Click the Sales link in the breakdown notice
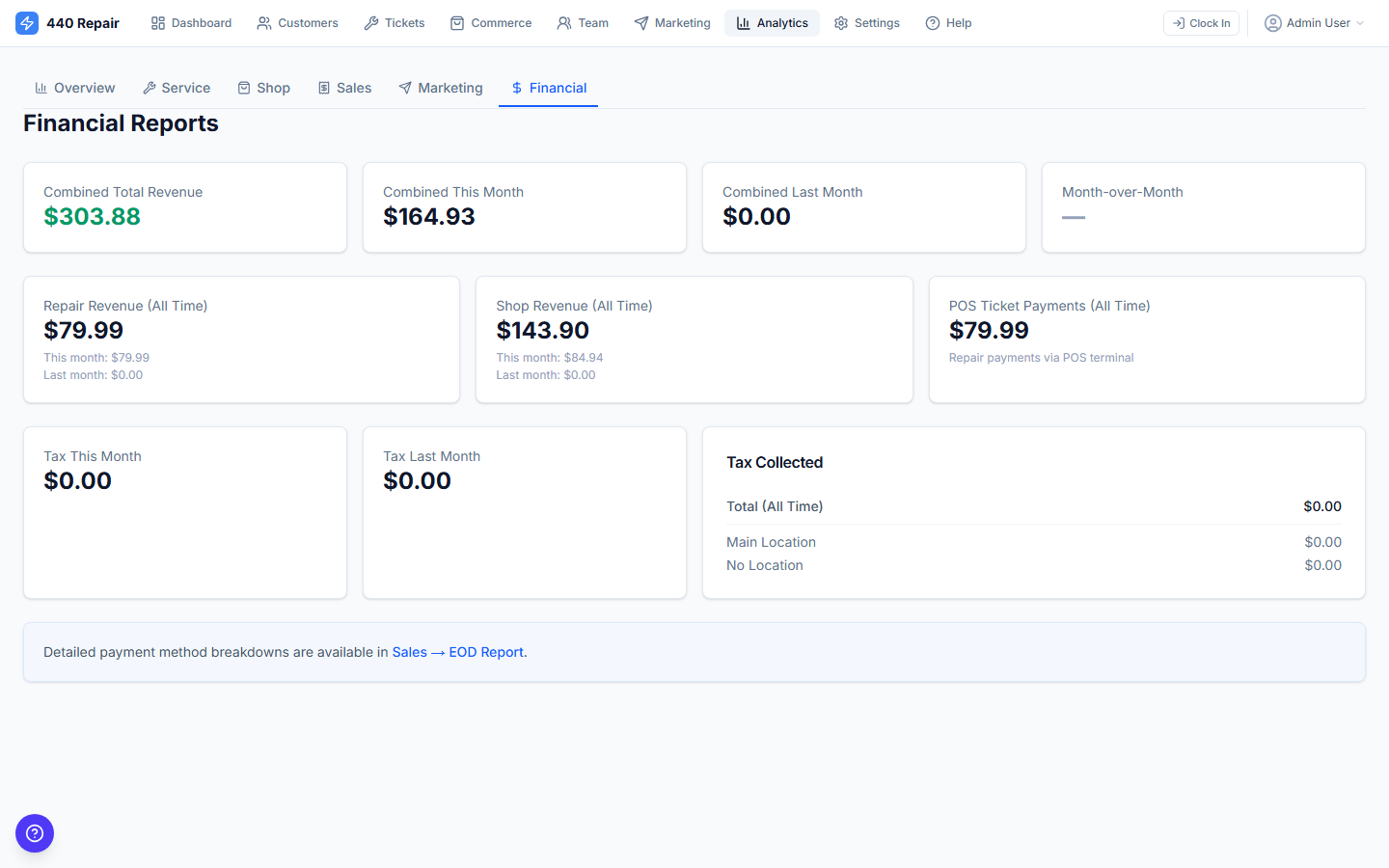 pos(409,652)
